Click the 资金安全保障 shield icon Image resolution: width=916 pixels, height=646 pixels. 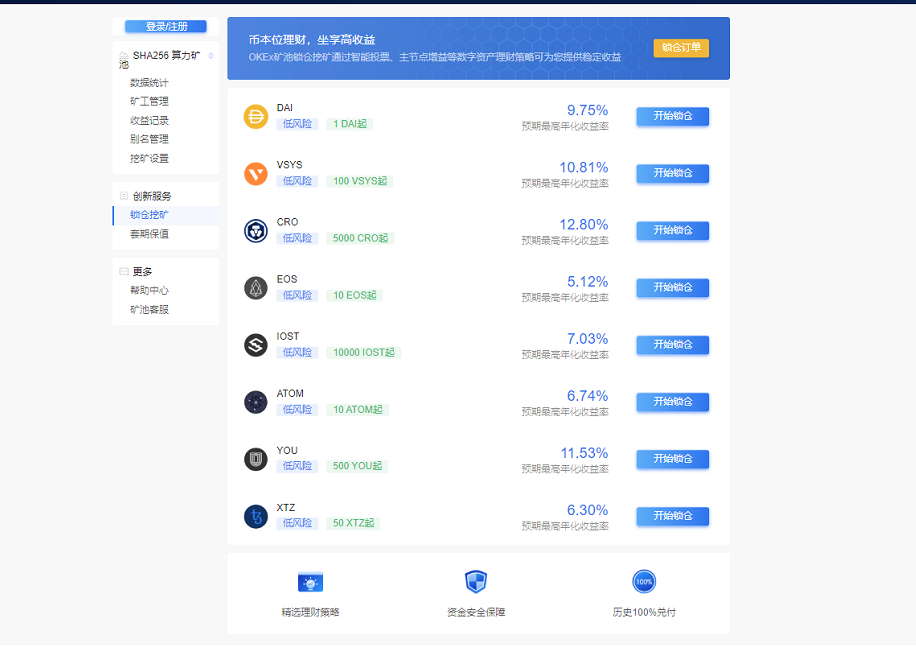(x=476, y=582)
